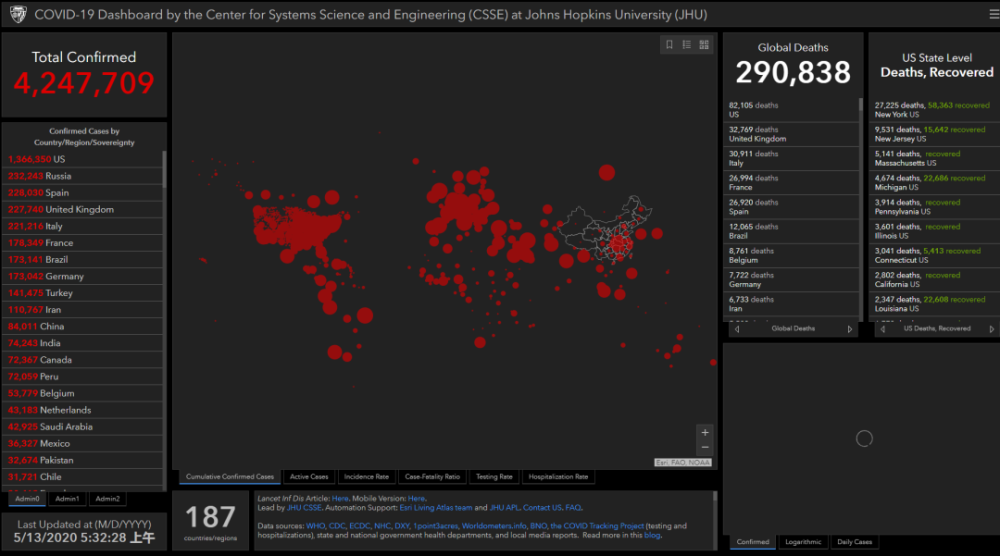Open the map legend list icon

click(x=687, y=45)
